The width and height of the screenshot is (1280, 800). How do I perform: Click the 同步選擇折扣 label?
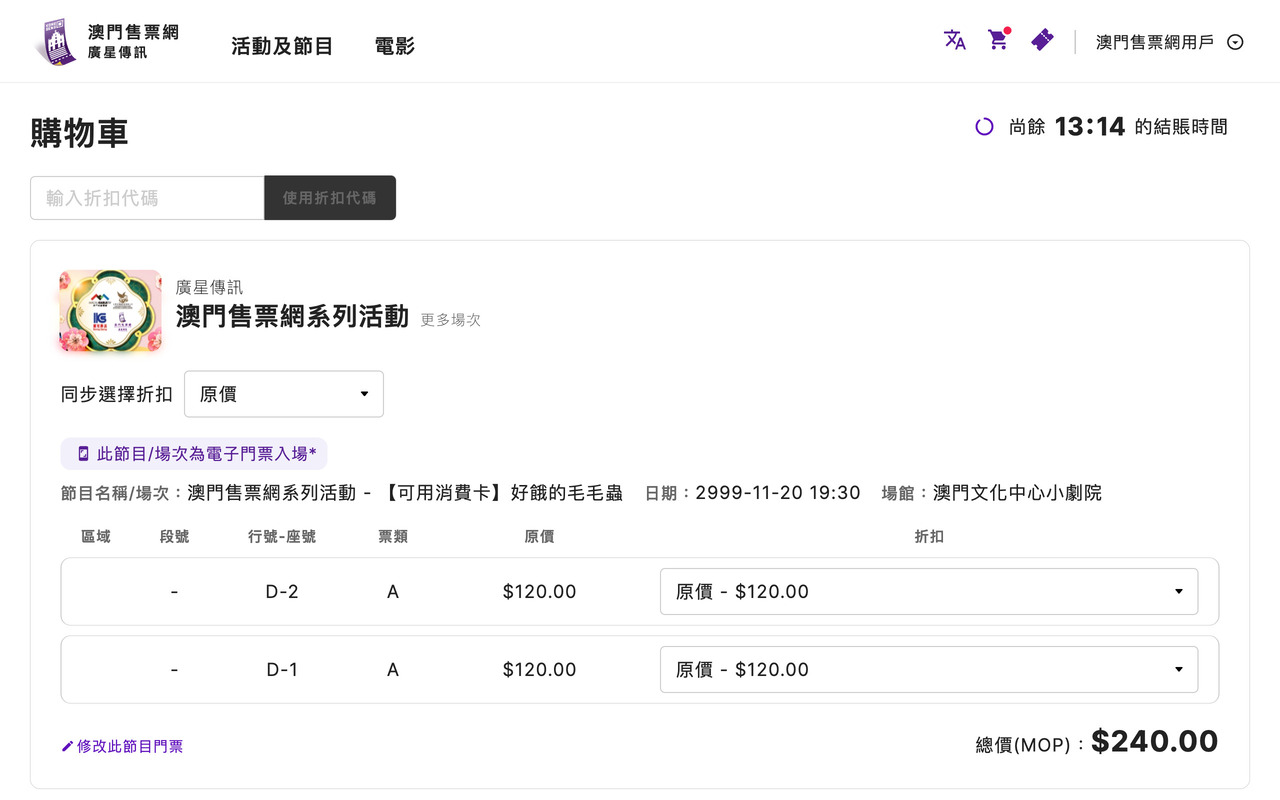117,394
